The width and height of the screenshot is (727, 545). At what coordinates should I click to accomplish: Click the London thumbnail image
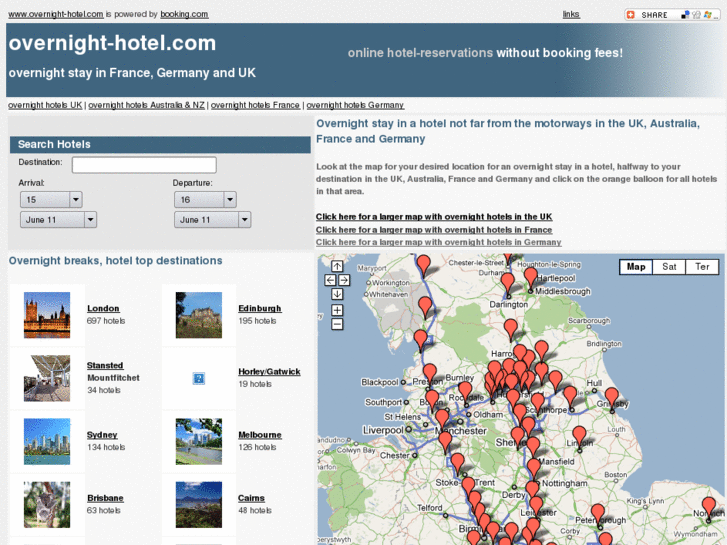coord(47,315)
